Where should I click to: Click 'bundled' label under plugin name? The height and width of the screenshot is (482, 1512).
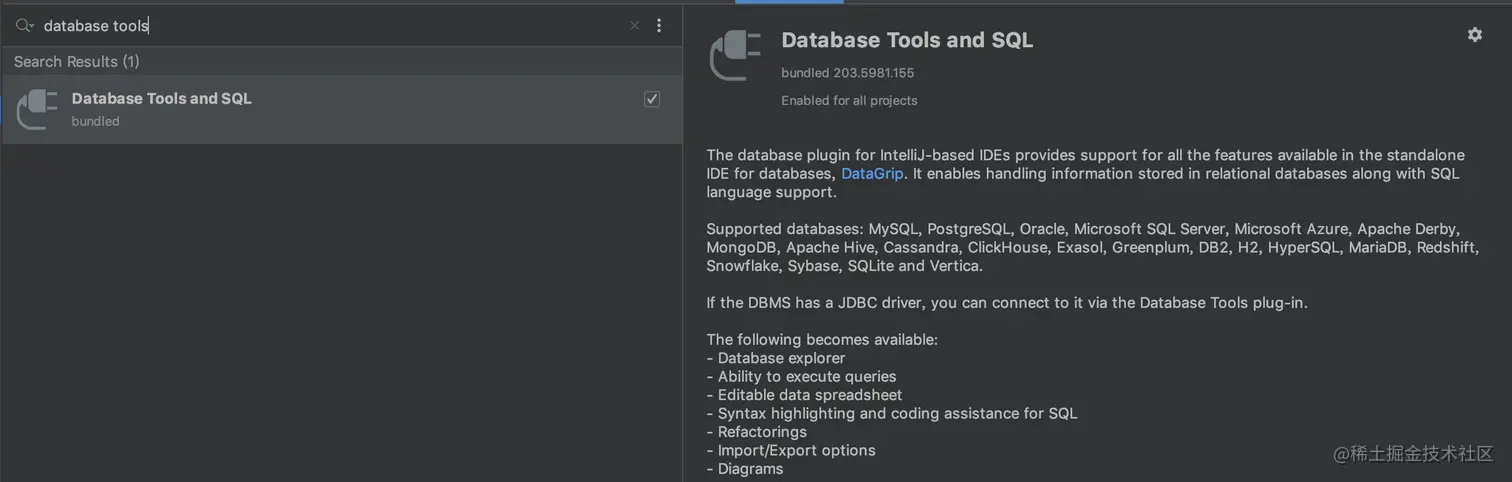[95, 121]
